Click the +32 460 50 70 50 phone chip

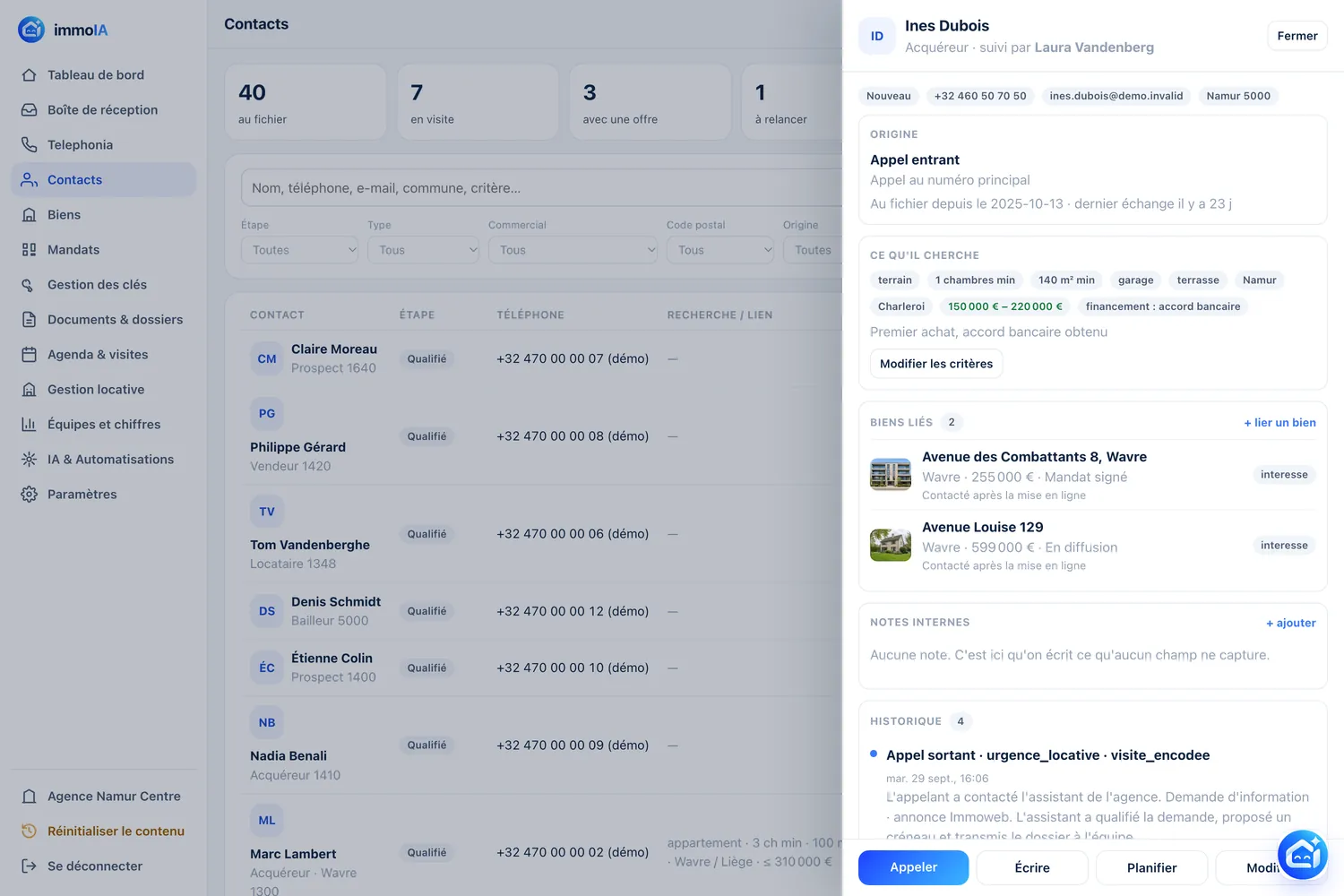tap(980, 96)
